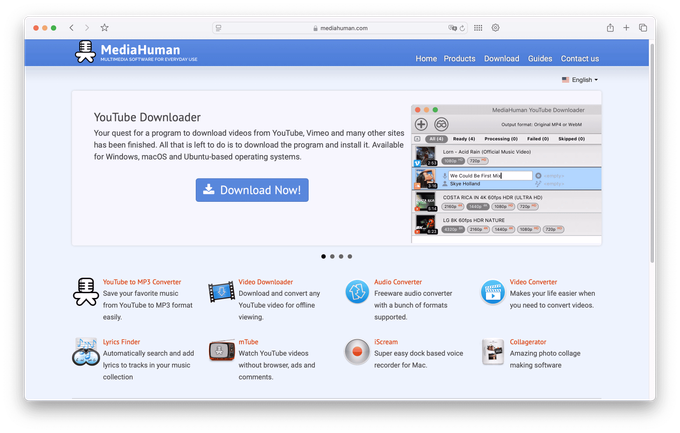
Task: Open the Video Downloader filmstrip icon
Action: pos(221,292)
